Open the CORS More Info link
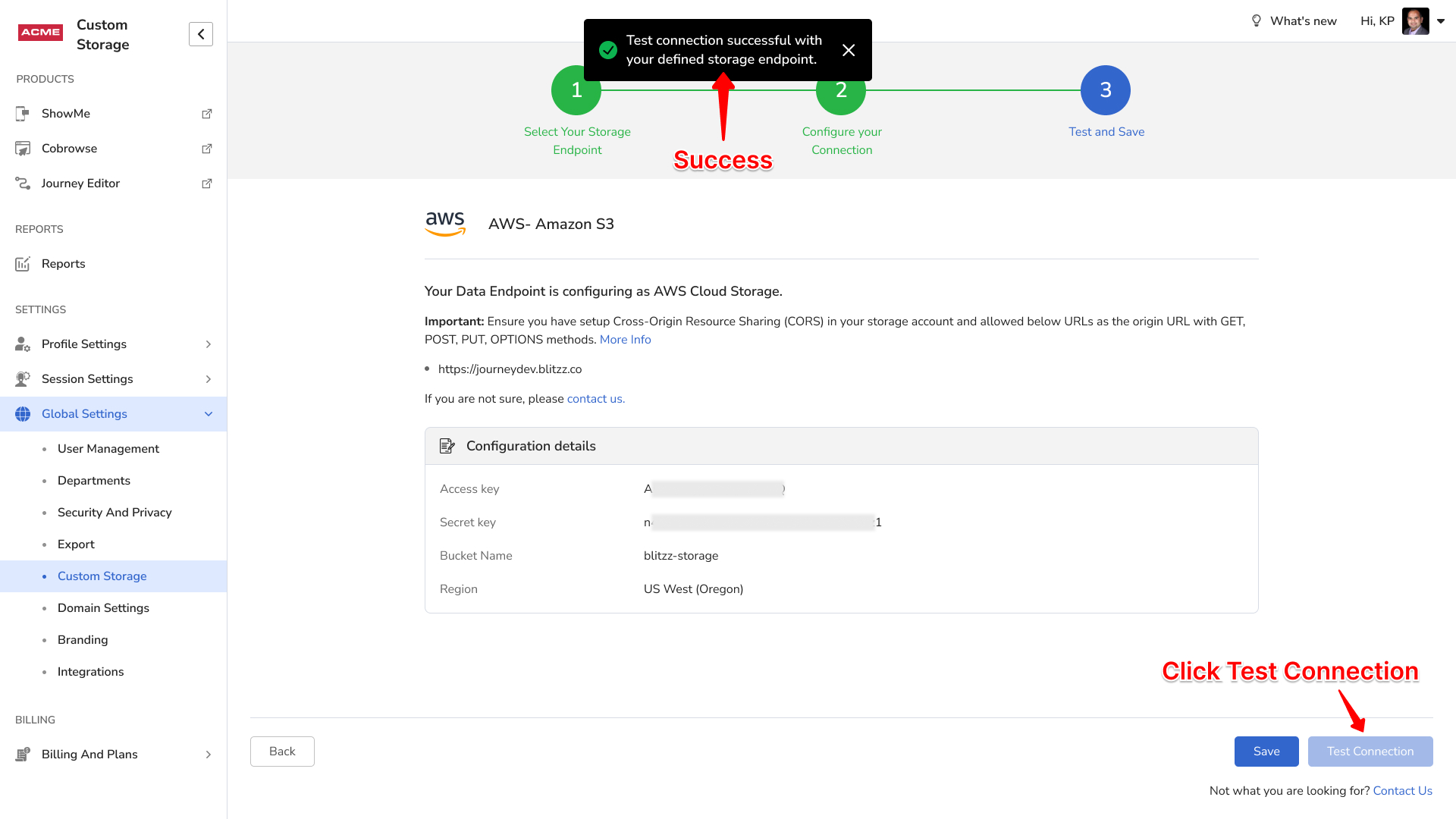 point(625,340)
